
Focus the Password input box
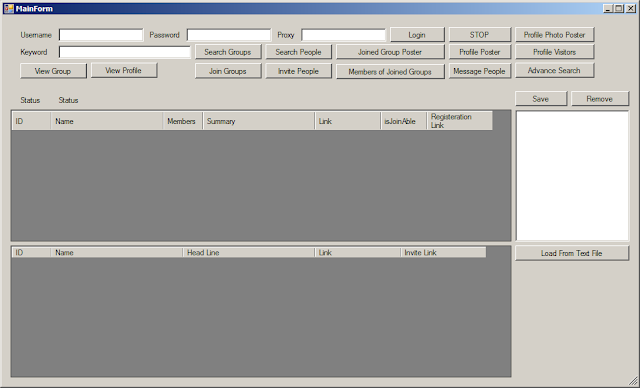pos(229,35)
